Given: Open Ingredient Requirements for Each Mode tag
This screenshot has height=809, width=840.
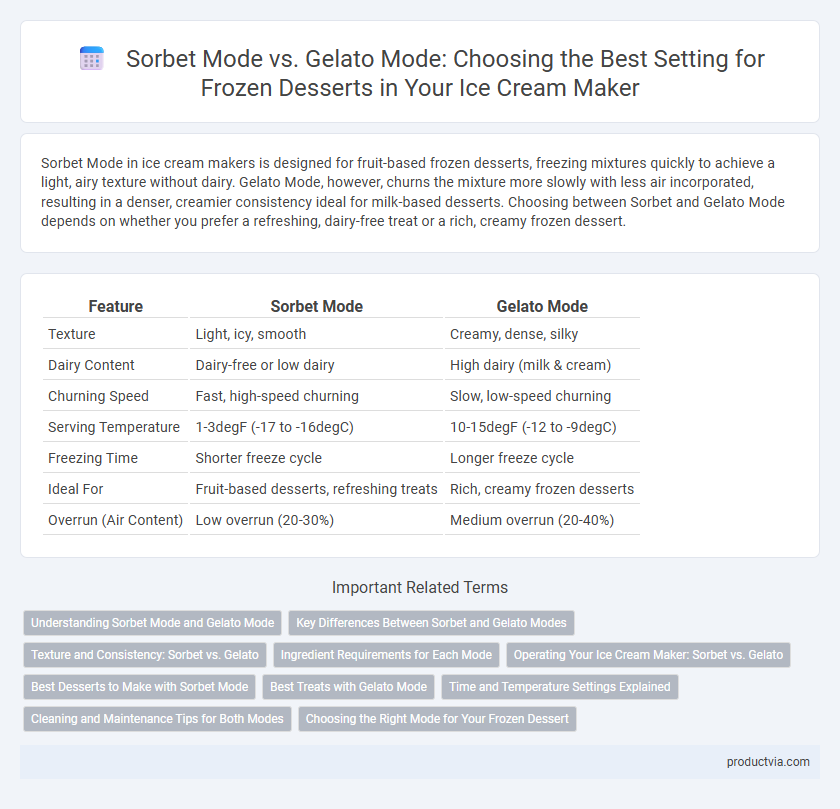Looking at the screenshot, I should (x=386, y=655).
